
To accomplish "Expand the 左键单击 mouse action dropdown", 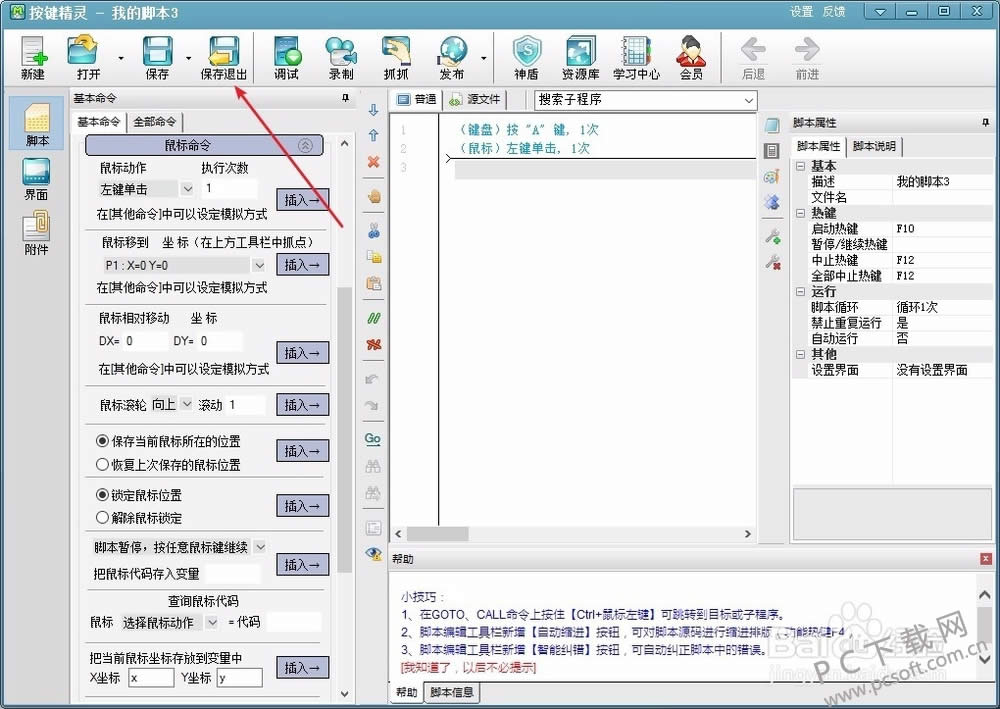I will (187, 189).
